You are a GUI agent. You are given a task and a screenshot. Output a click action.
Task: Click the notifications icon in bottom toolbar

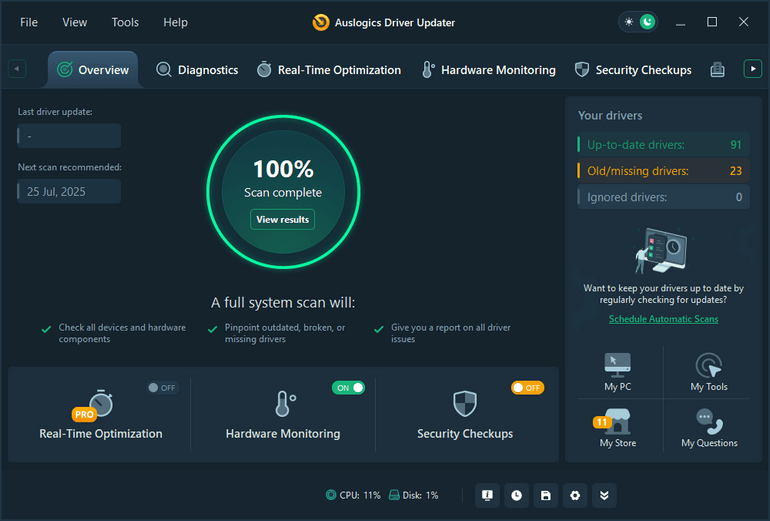pos(487,495)
